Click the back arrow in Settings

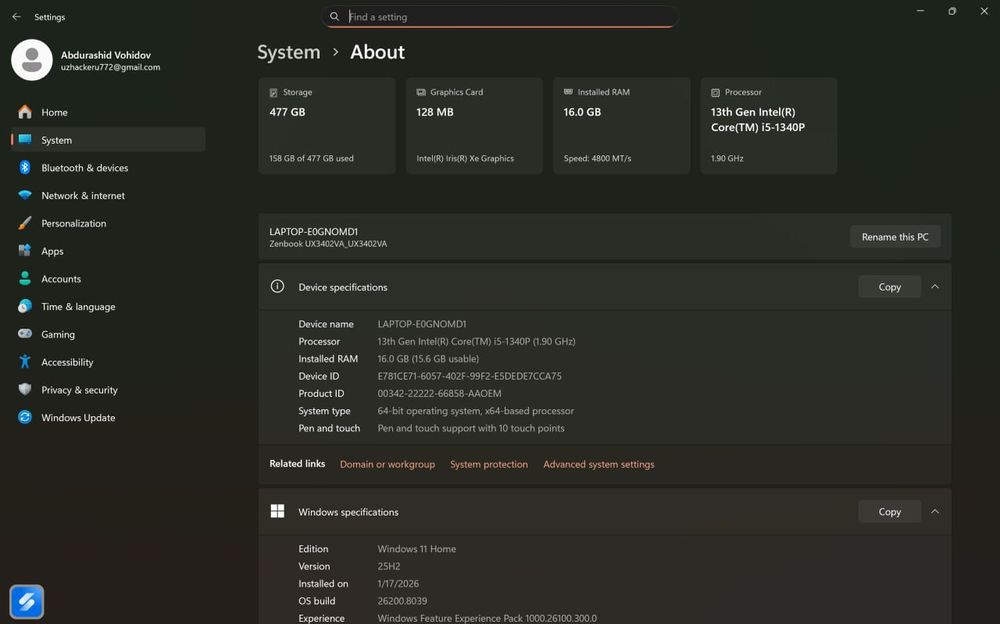16,17
